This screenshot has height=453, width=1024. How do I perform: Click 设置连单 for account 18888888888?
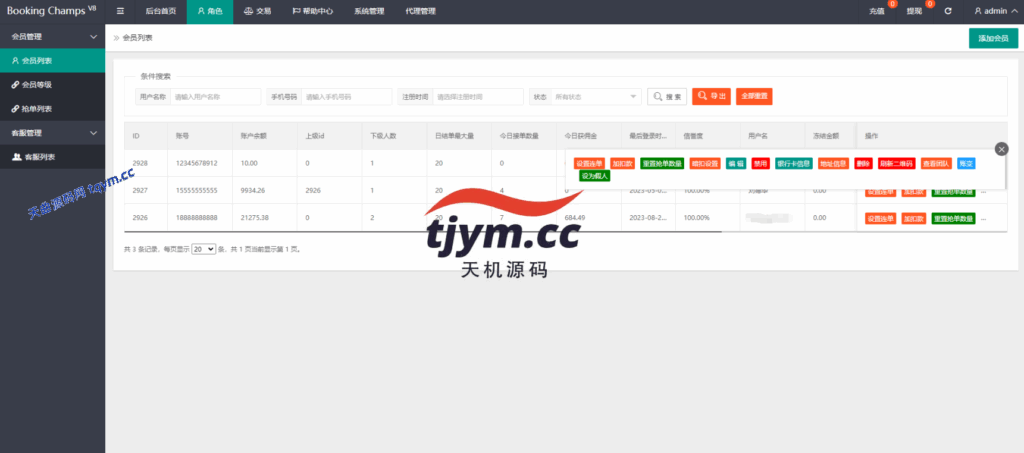880,218
